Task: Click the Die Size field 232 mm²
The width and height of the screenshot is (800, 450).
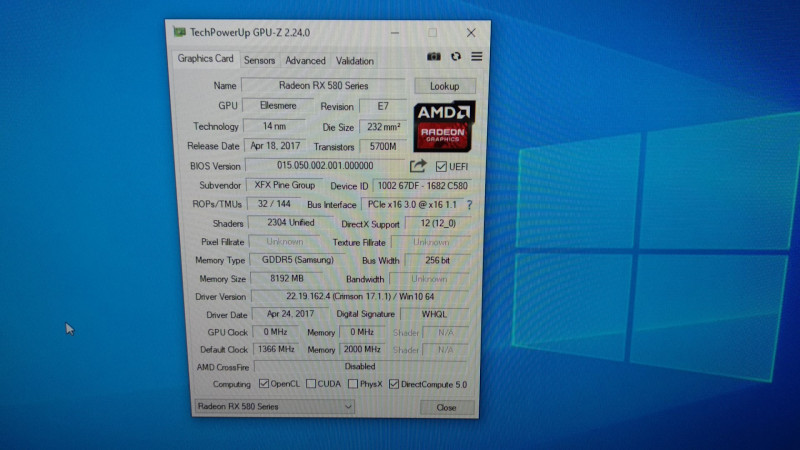Action: coord(383,127)
